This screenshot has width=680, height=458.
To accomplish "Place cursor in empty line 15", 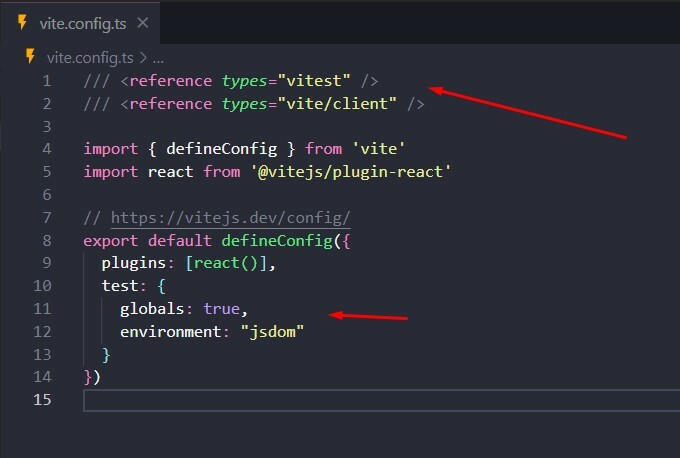I will pyautogui.click(x=382, y=400).
